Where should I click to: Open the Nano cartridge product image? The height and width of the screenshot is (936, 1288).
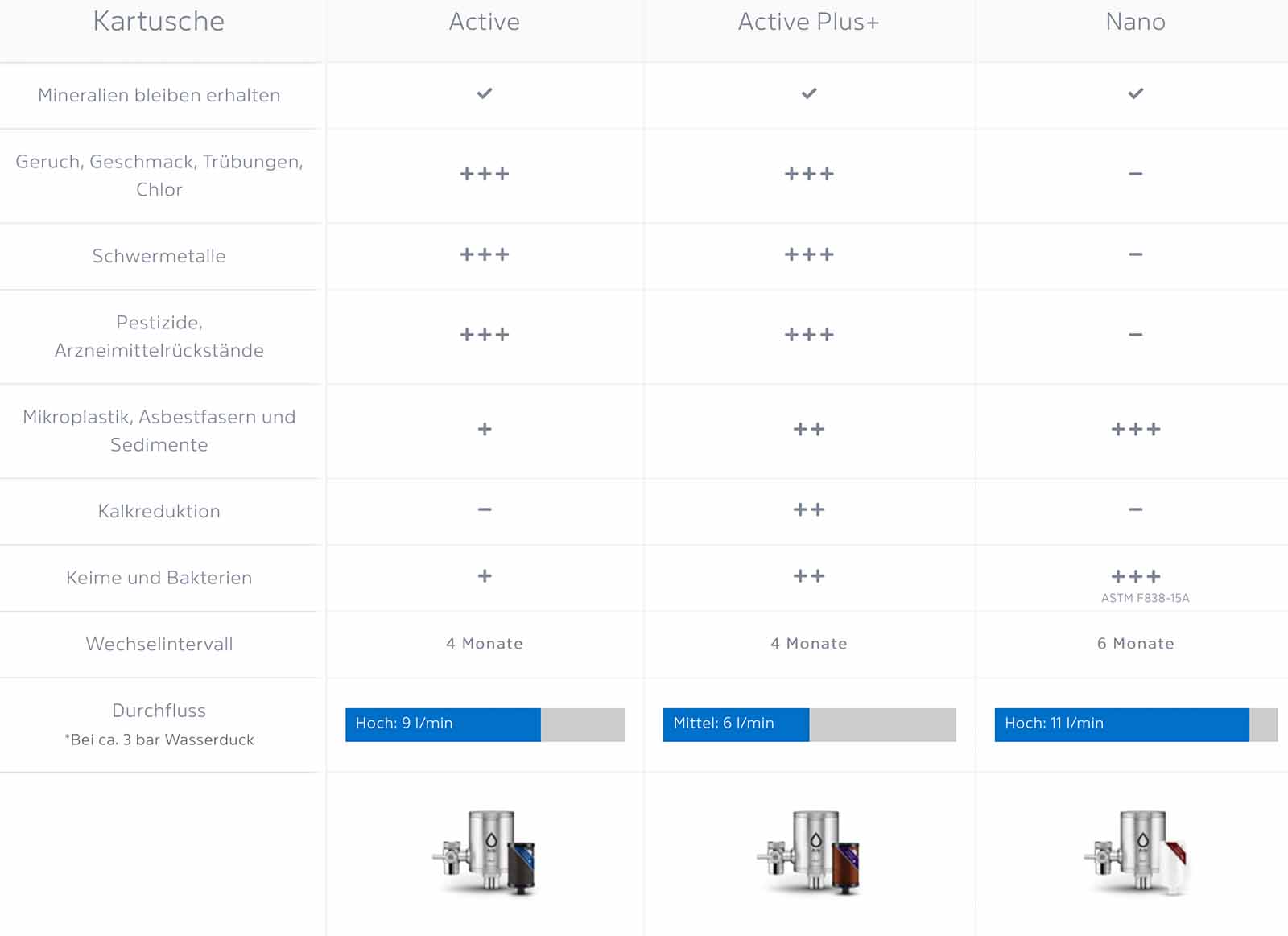pyautogui.click(x=1136, y=853)
